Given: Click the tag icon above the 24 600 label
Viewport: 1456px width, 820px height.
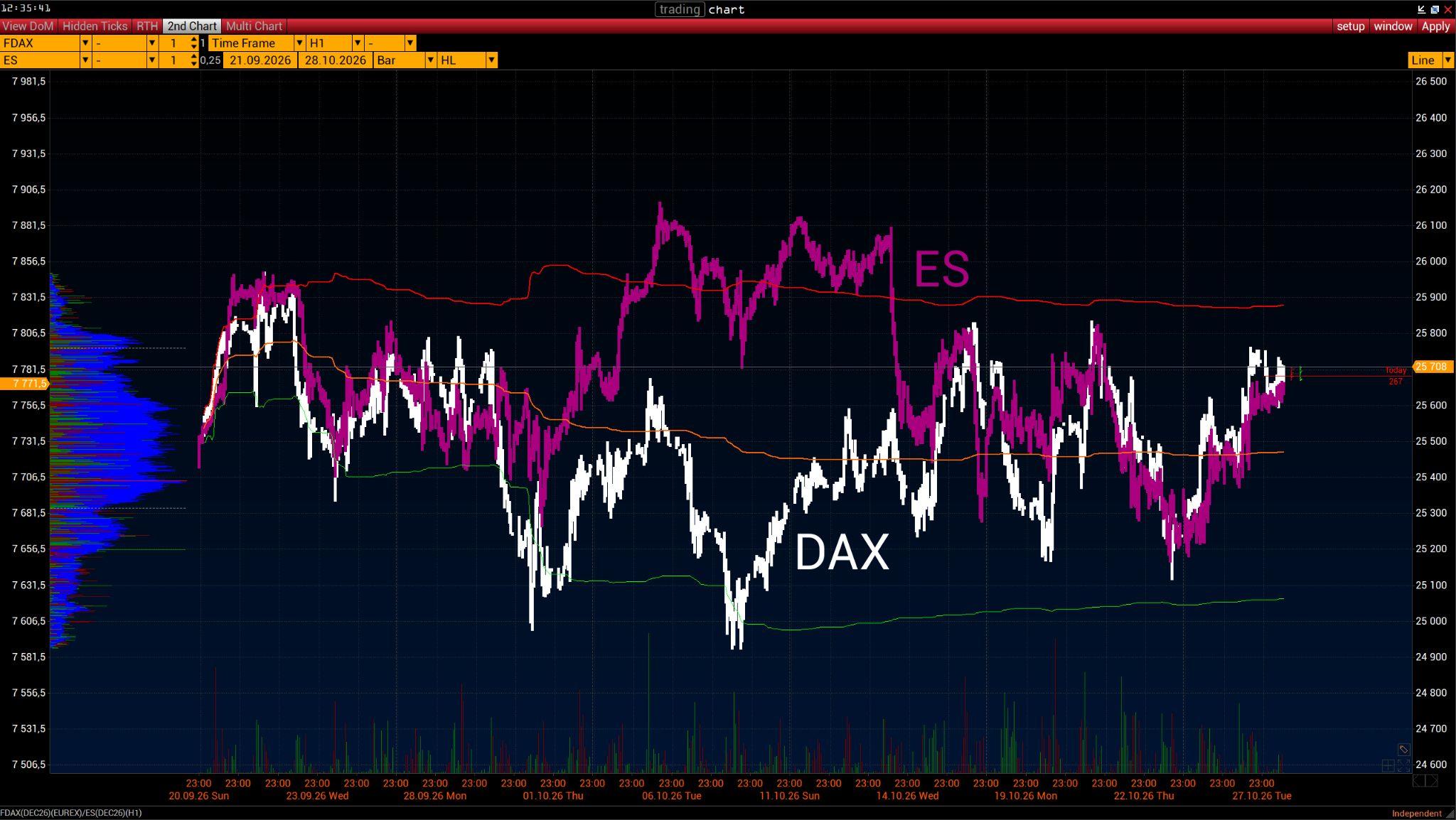Looking at the screenshot, I should click(1403, 749).
